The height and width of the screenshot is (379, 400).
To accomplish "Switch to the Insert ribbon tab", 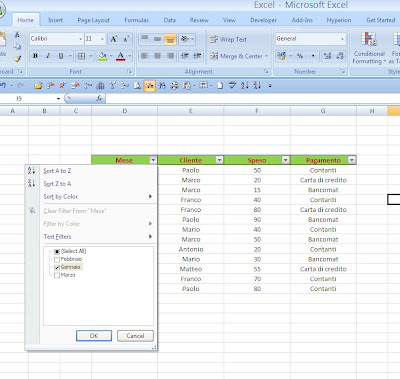I will point(55,20).
